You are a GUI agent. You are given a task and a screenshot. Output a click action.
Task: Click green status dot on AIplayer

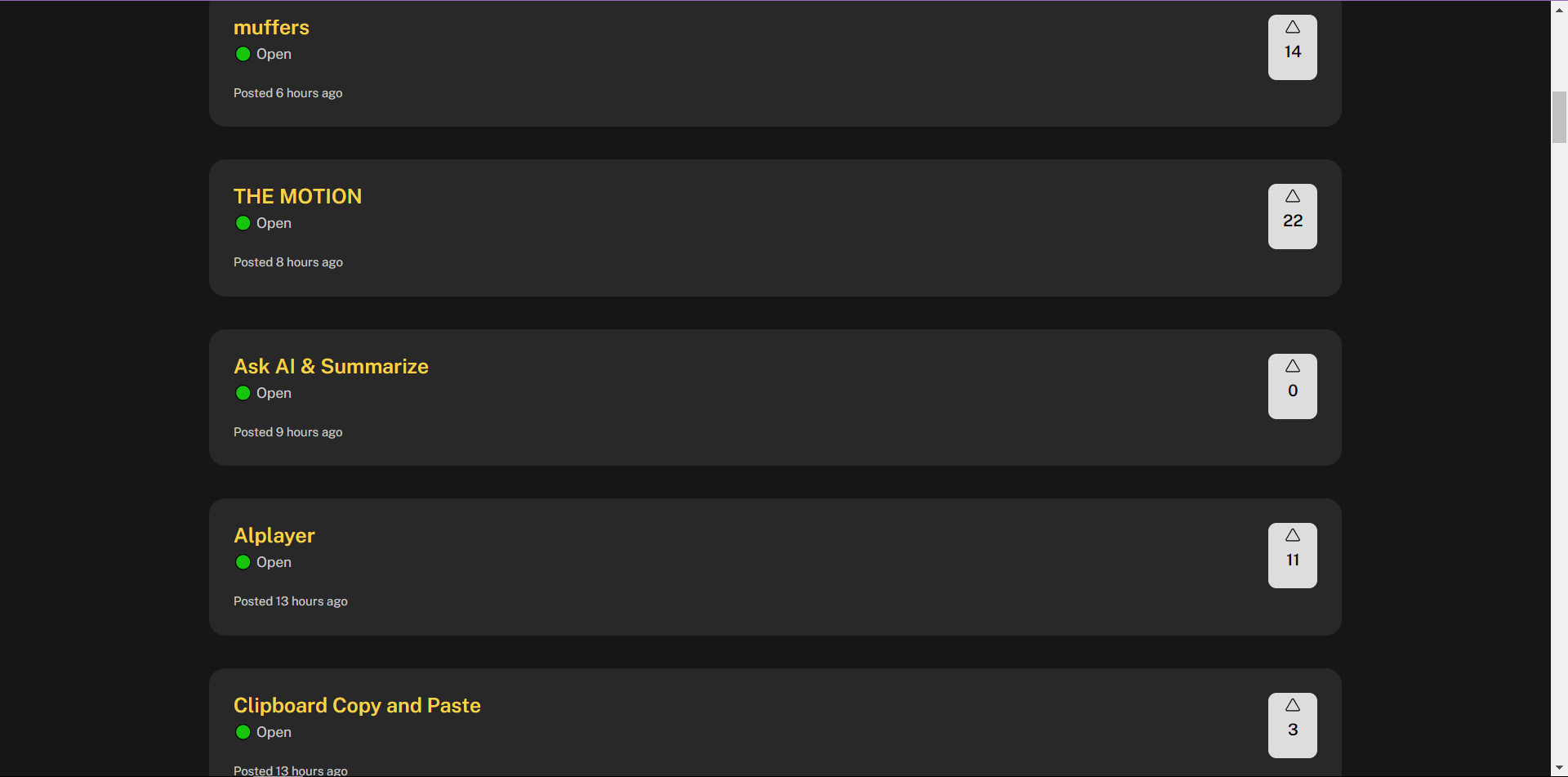(x=243, y=562)
